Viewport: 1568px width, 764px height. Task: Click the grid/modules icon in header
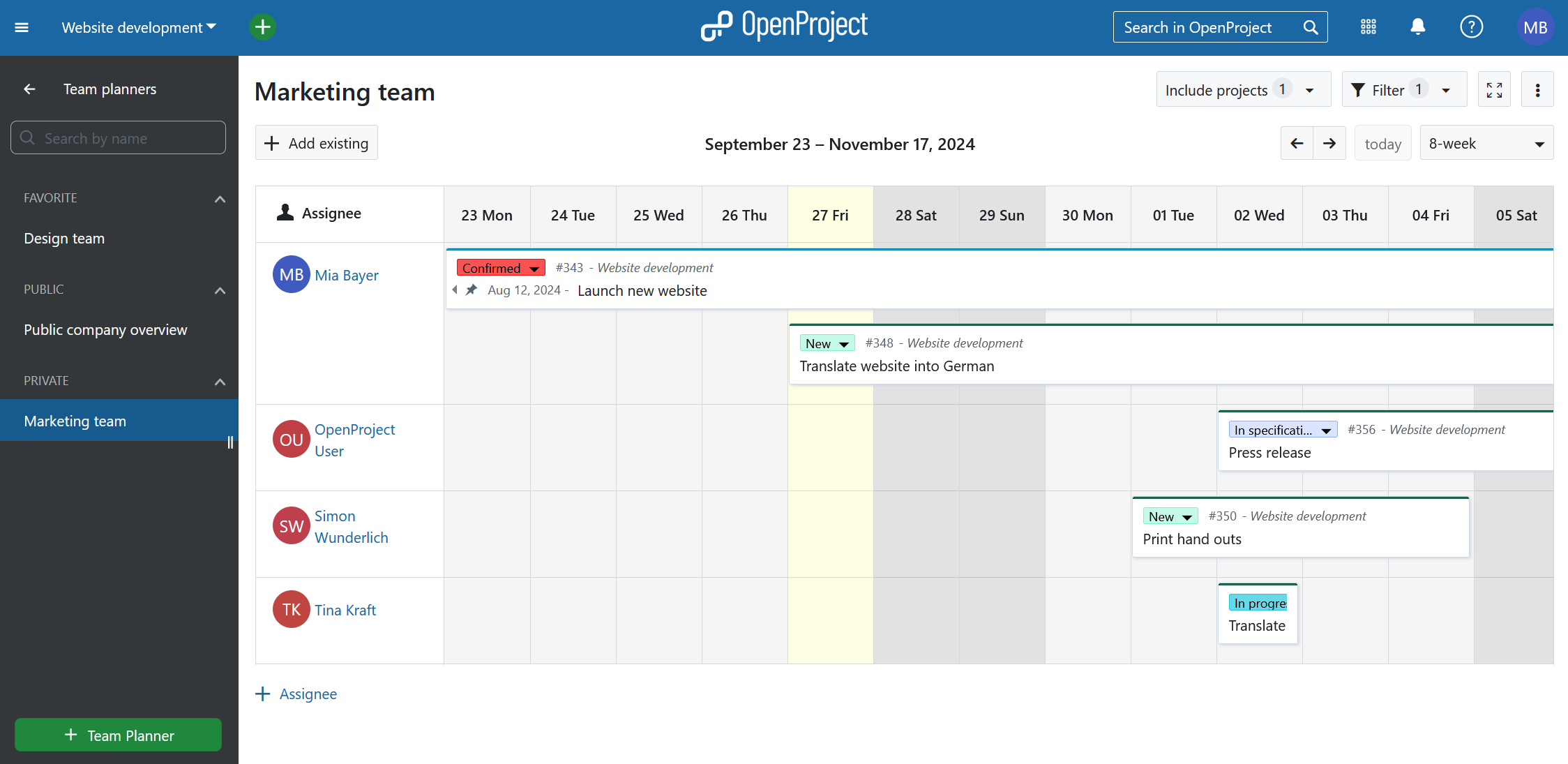(x=1368, y=27)
